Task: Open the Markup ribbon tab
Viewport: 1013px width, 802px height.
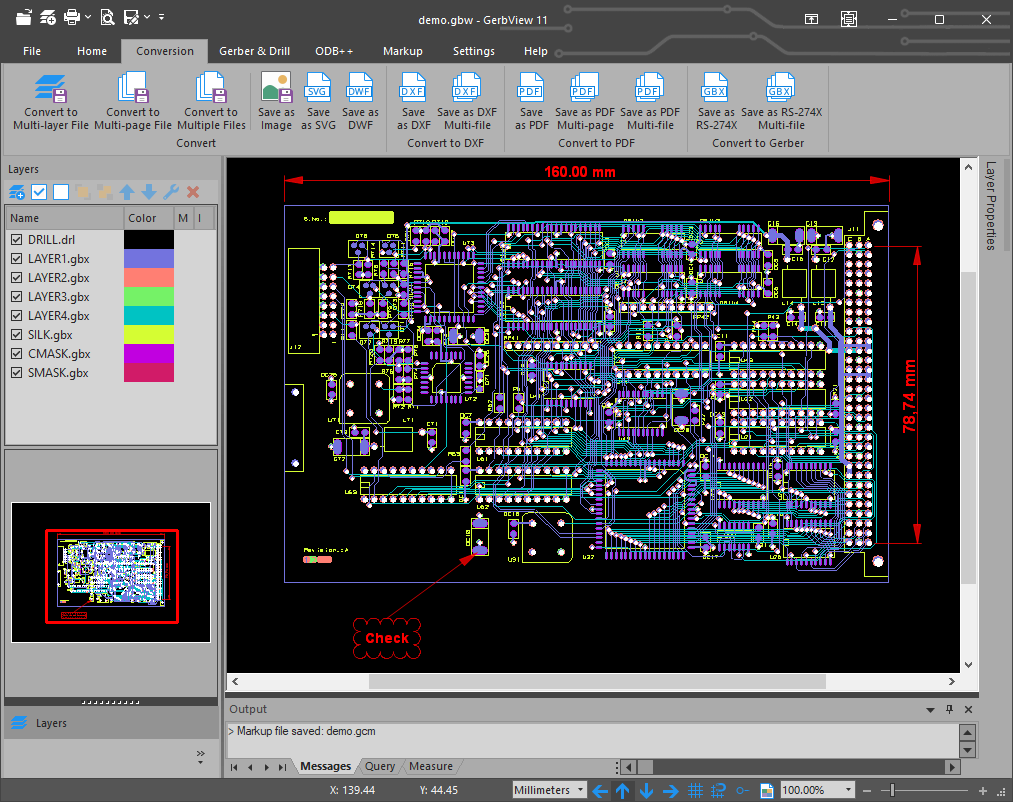Action: click(402, 51)
